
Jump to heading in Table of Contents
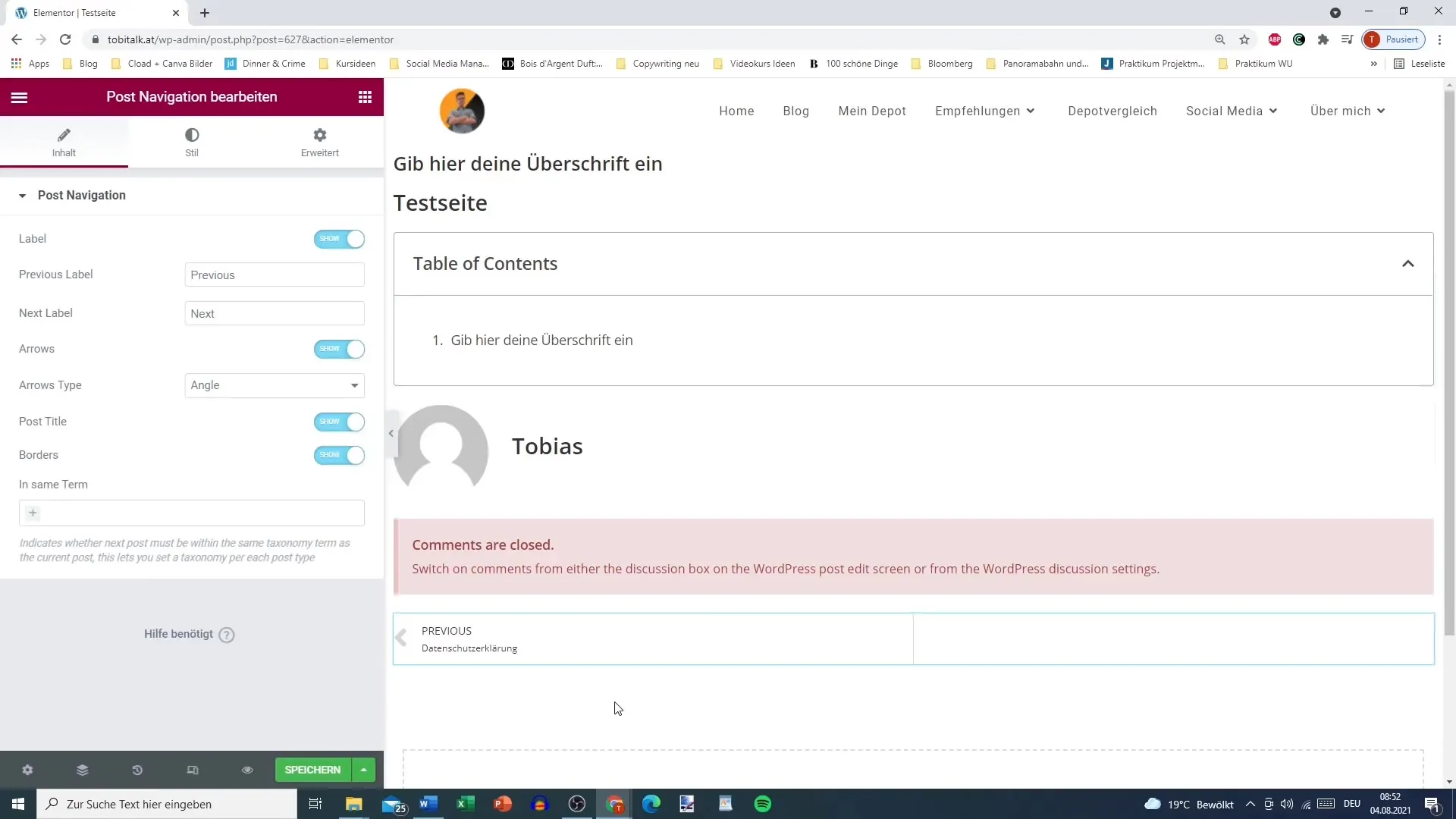[541, 340]
